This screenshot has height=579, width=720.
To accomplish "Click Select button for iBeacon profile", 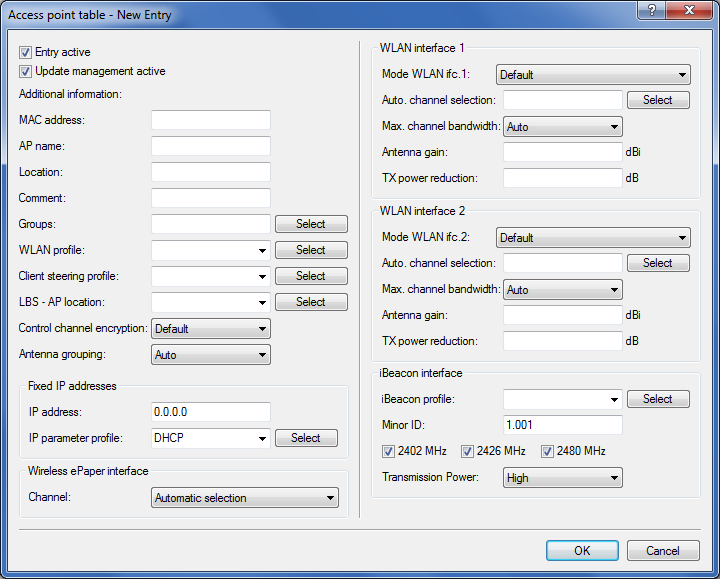I will pyautogui.click(x=657, y=399).
